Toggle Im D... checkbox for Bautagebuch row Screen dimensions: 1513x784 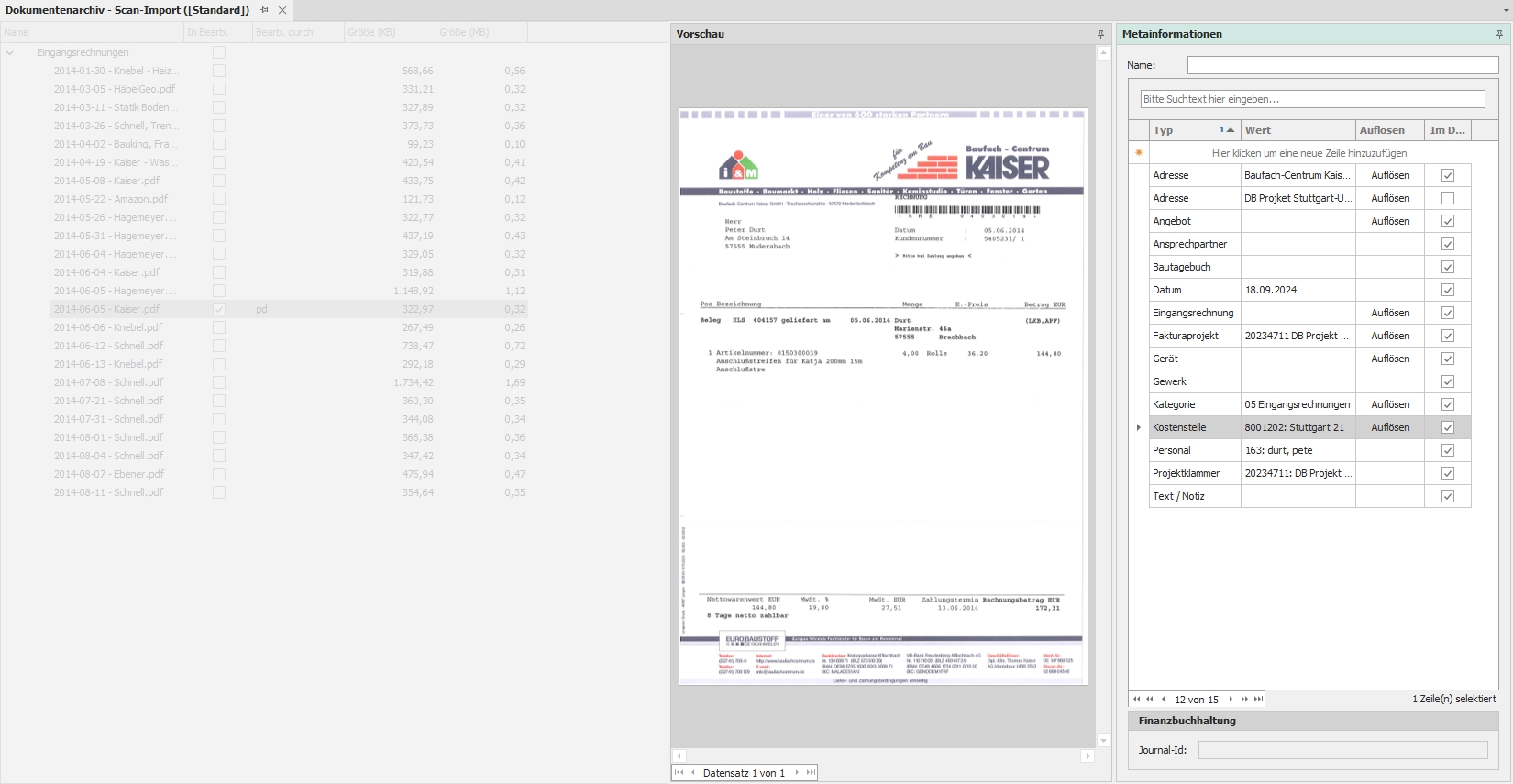tap(1448, 267)
